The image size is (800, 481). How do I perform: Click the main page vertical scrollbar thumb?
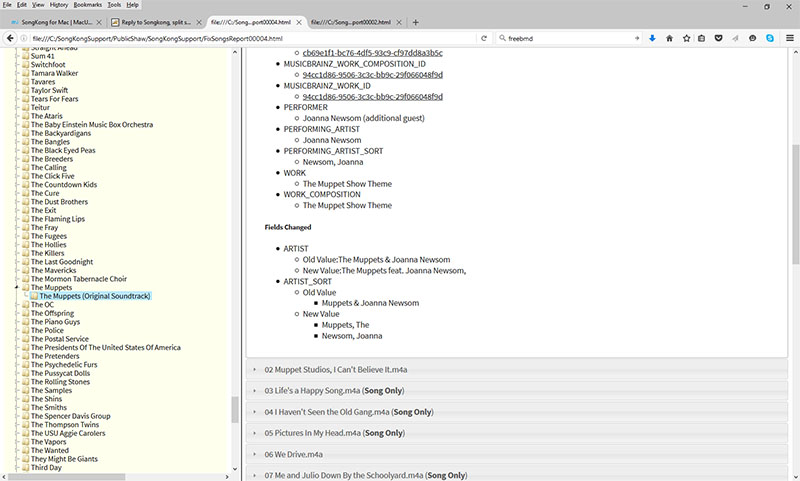click(x=795, y=204)
